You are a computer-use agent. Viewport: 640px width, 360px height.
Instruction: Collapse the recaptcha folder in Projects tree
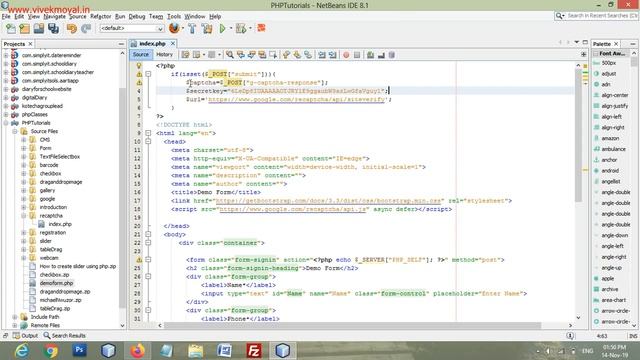(24, 216)
